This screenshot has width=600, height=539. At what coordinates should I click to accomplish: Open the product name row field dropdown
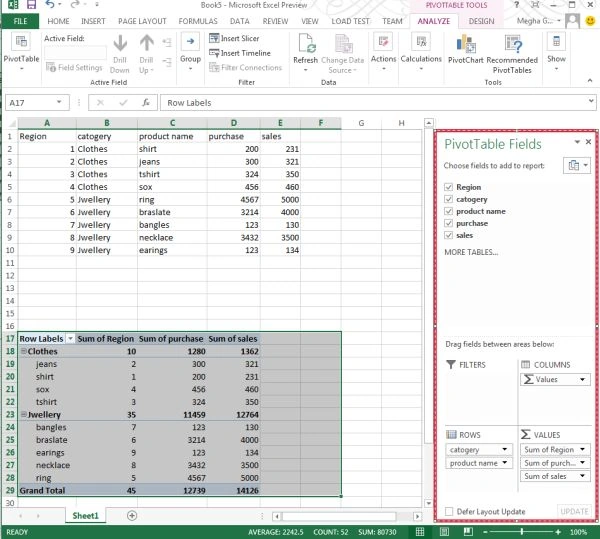504,463
